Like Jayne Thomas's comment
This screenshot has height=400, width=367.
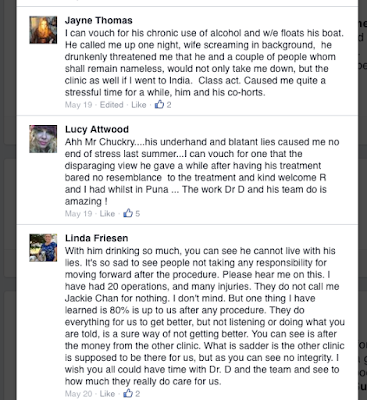click(x=139, y=105)
